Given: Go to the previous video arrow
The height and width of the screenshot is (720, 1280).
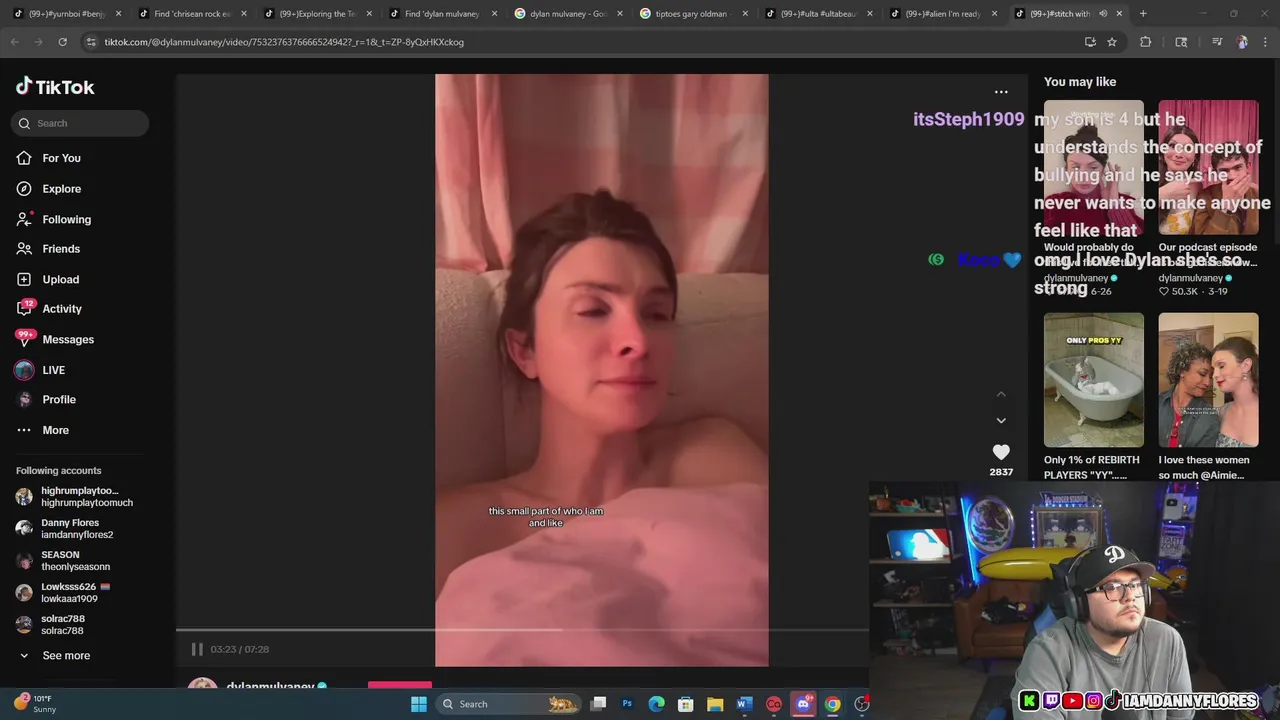Looking at the screenshot, I should tap(1001, 394).
